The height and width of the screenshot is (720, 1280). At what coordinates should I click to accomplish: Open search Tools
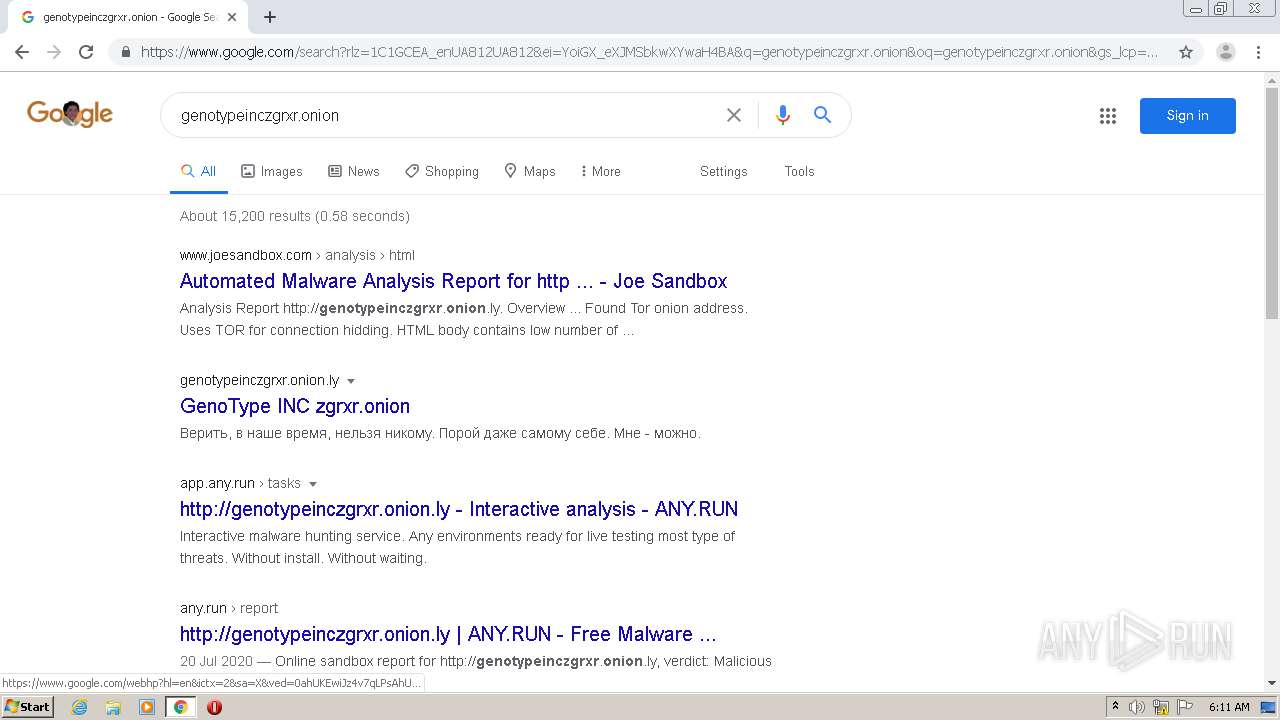799,171
